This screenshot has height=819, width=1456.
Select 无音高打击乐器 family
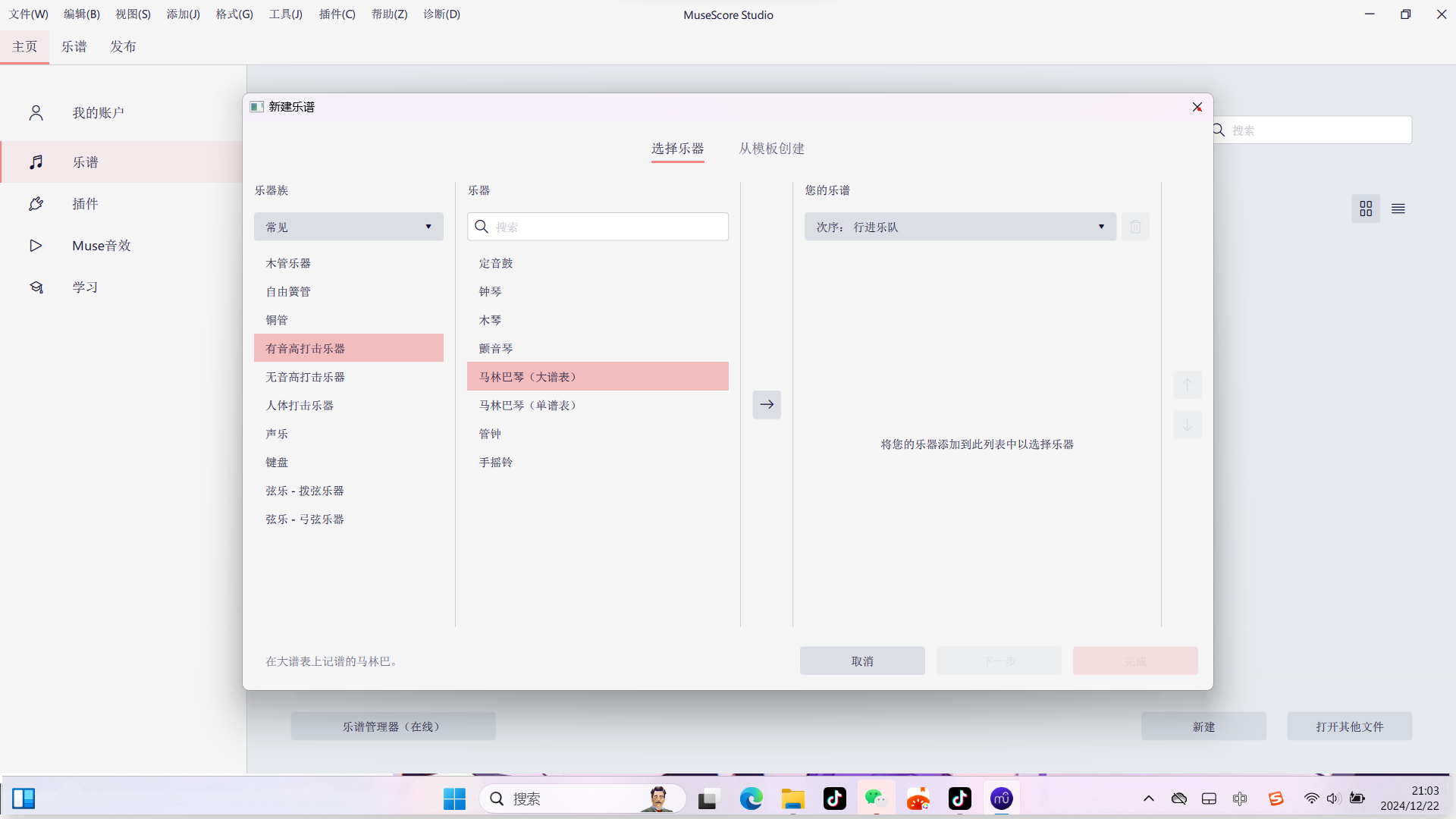349,377
